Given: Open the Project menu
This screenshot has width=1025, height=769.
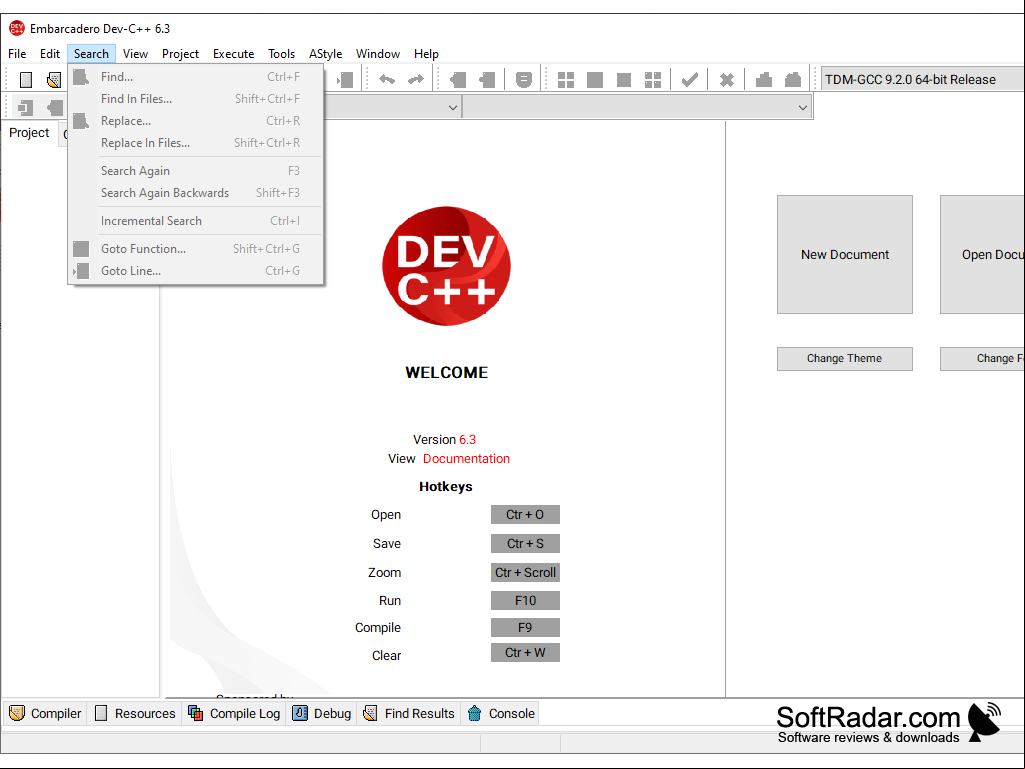Looking at the screenshot, I should [180, 54].
